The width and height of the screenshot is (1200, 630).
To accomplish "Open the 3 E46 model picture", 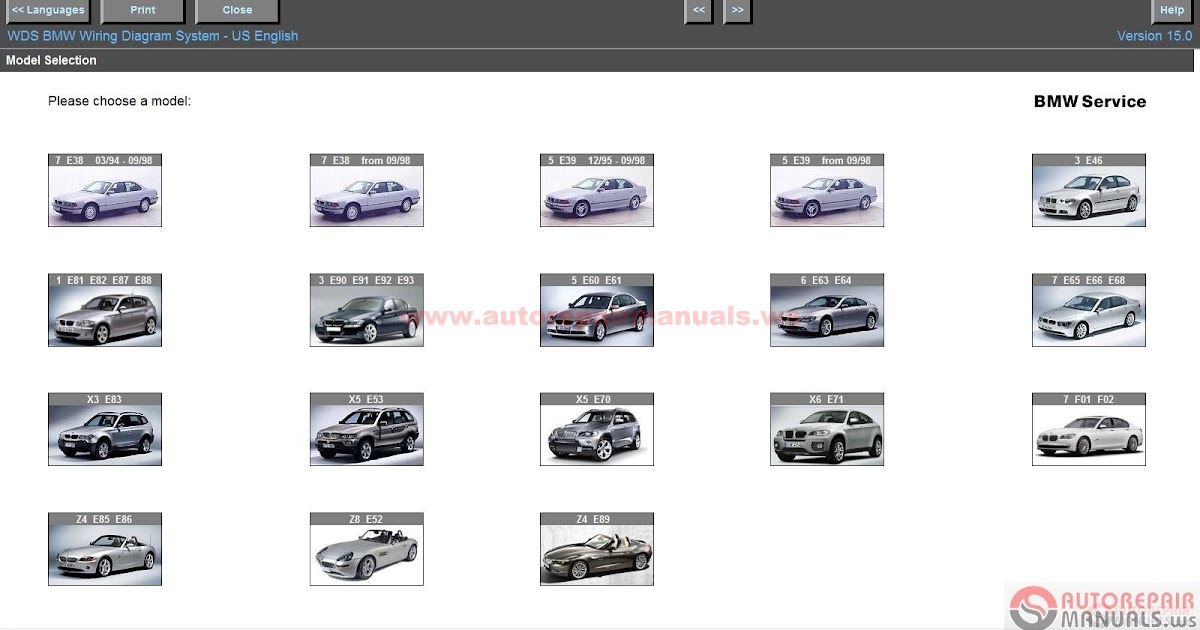I will [x=1089, y=190].
